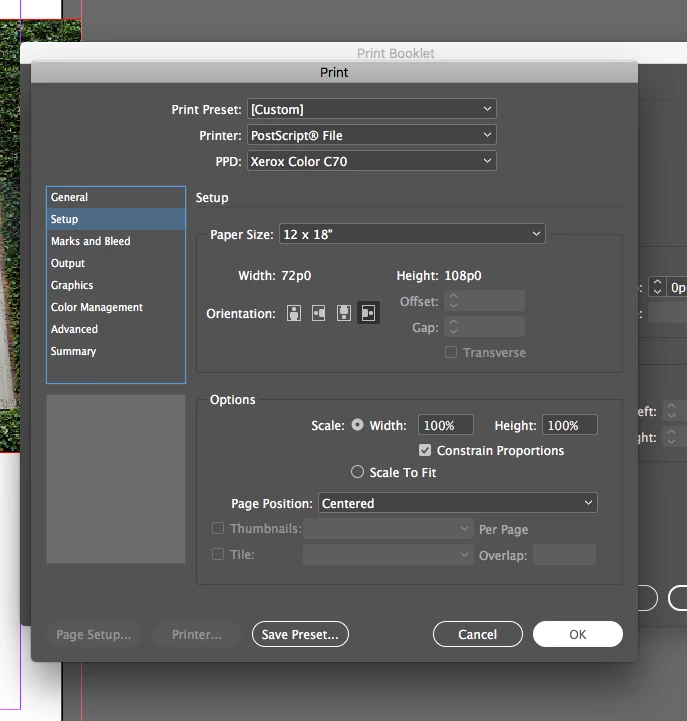Screen dimensions: 687x721
Task: Uncheck Constrain Proportions checkbox
Action: click(425, 450)
